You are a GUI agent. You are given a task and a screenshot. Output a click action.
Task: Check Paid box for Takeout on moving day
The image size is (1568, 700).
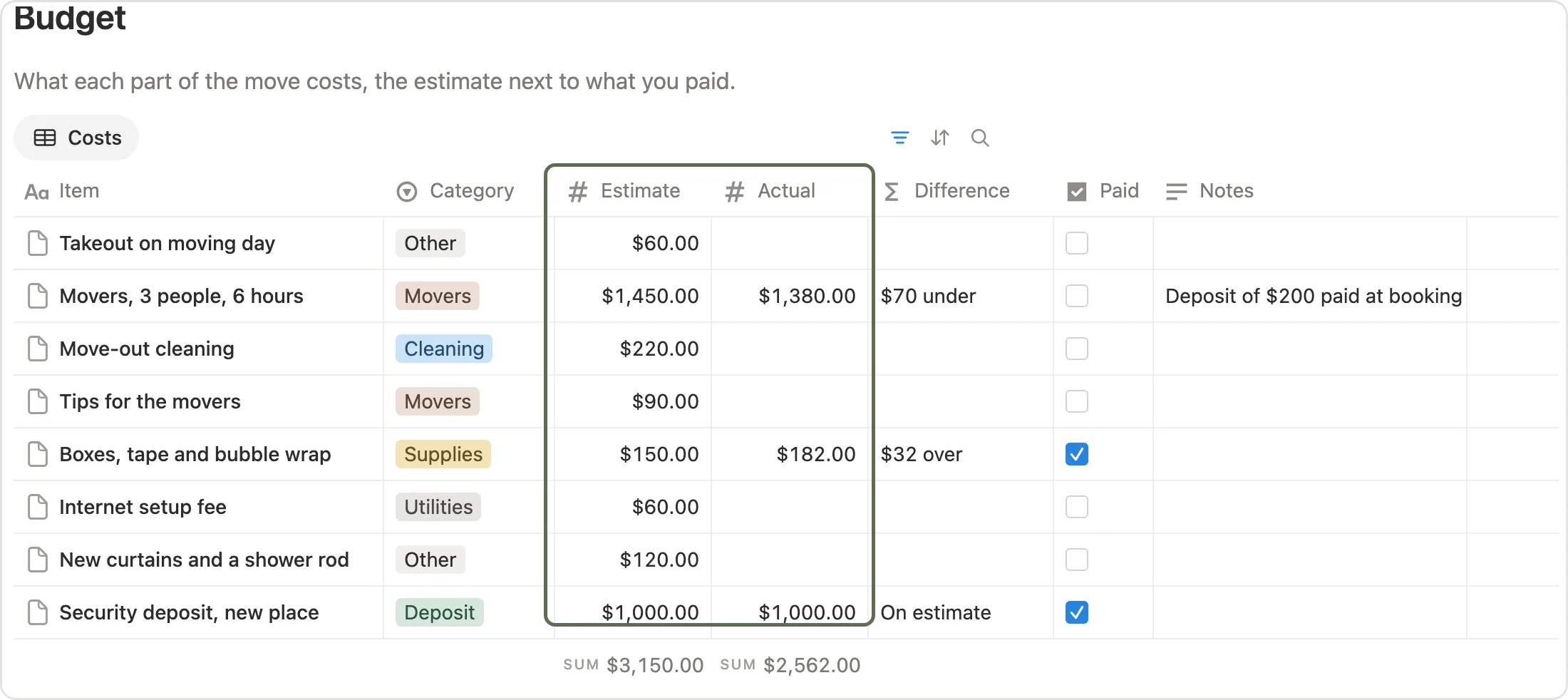coord(1077,243)
